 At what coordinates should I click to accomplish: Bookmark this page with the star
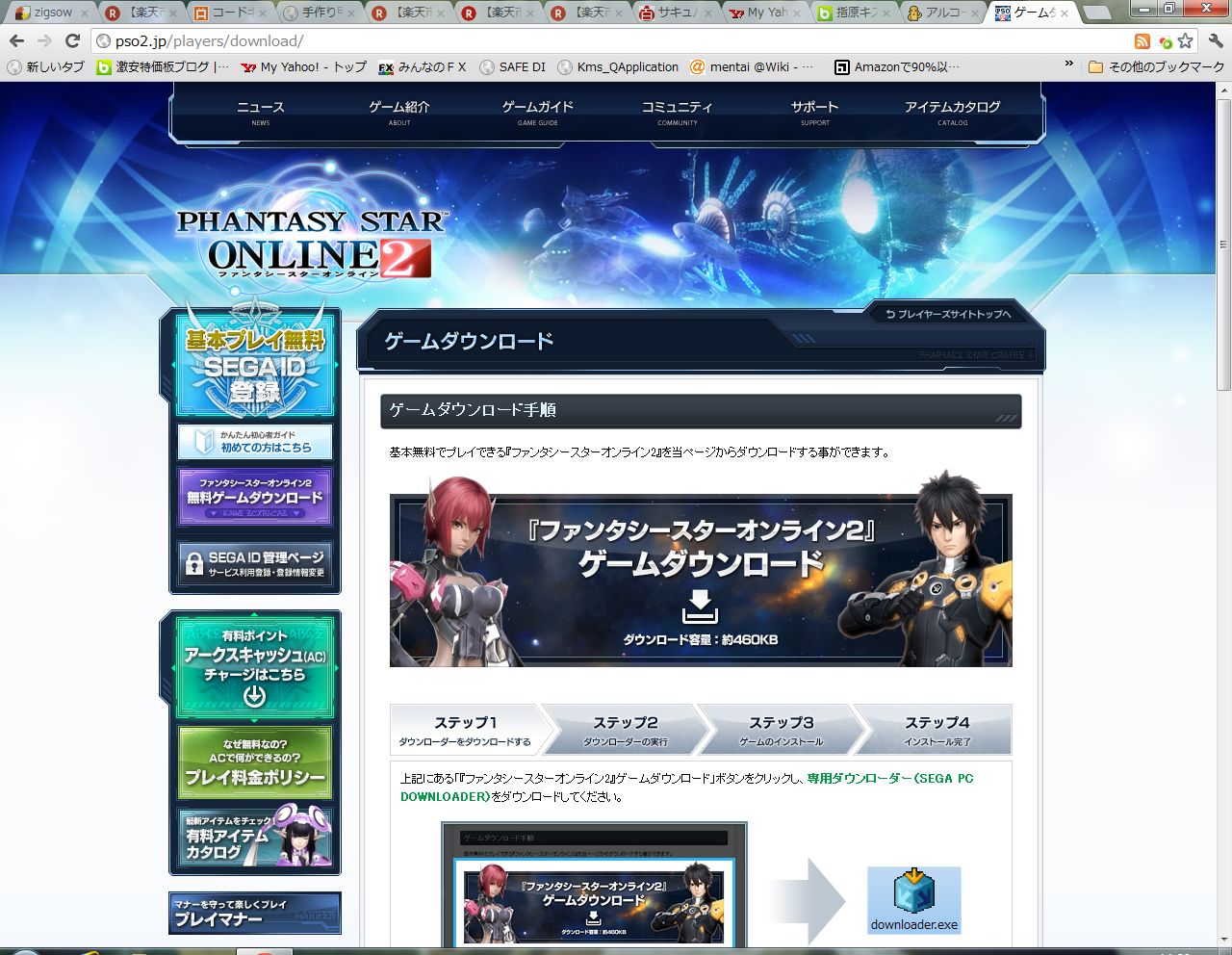(1185, 41)
